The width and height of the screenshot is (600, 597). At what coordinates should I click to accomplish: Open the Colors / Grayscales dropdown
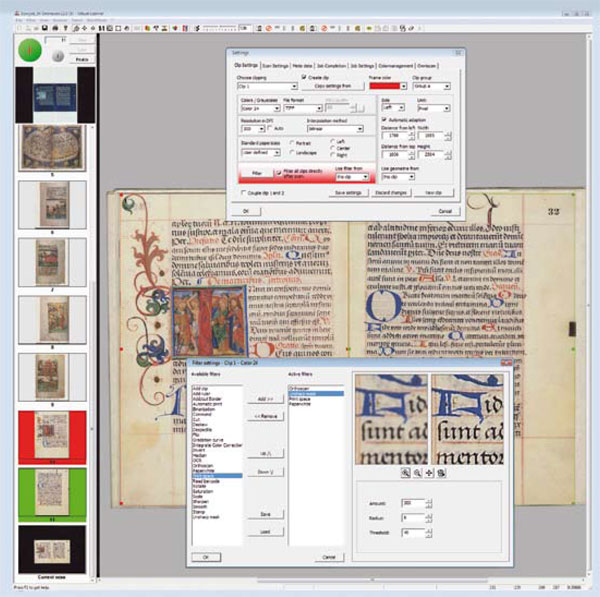point(260,109)
